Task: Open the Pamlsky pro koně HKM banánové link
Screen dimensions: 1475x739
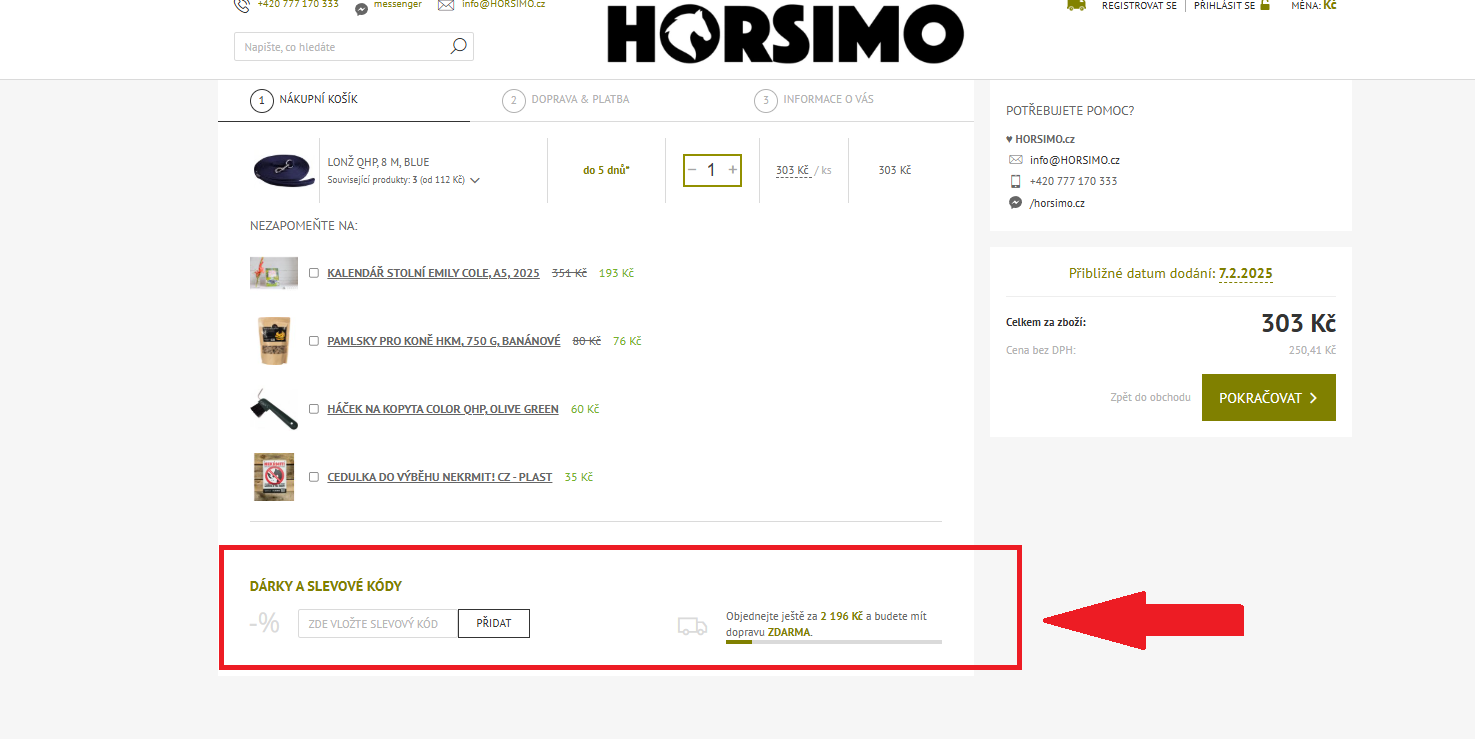Action: [444, 341]
